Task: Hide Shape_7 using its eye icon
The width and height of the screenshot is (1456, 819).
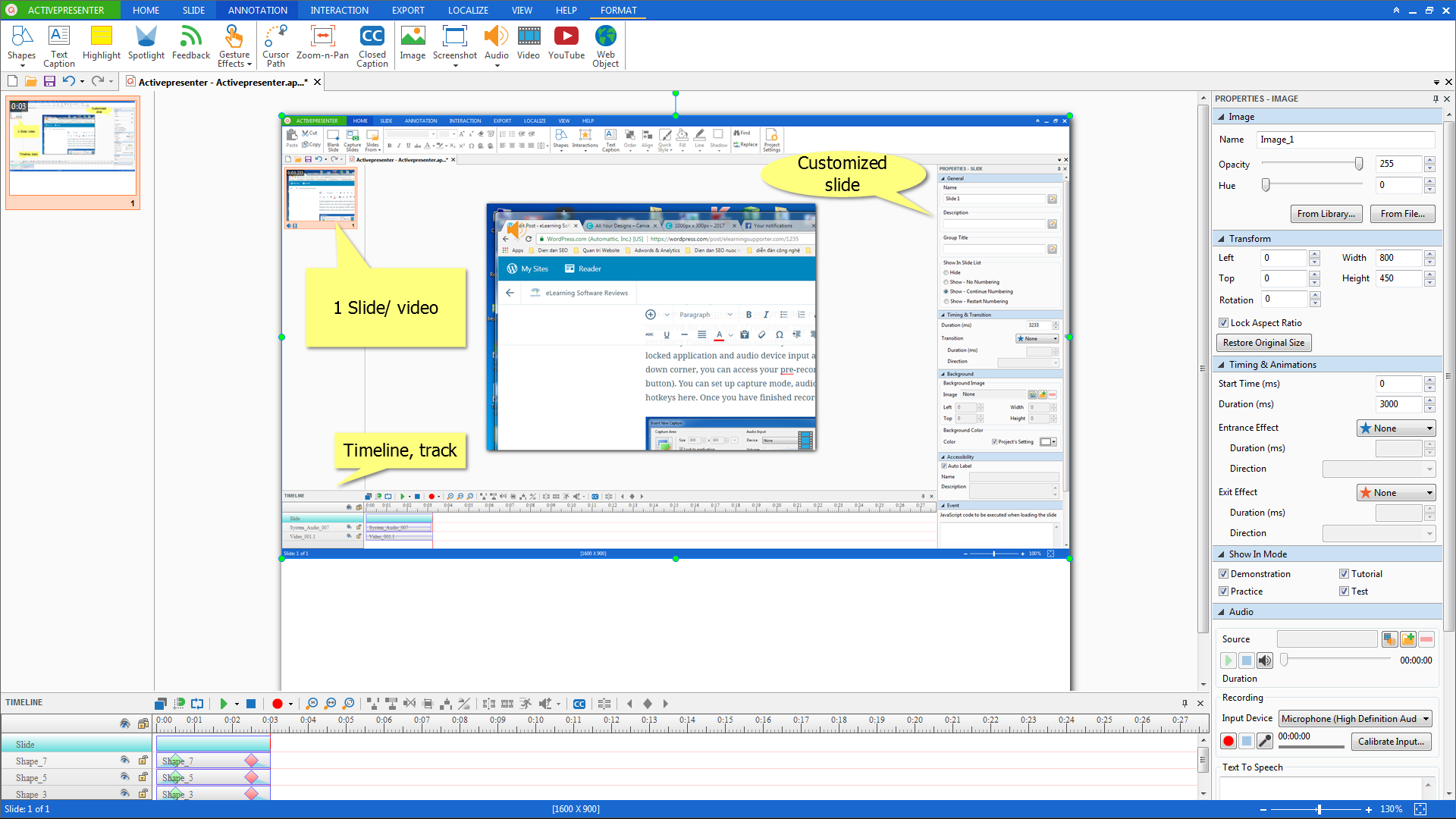Action: click(124, 760)
